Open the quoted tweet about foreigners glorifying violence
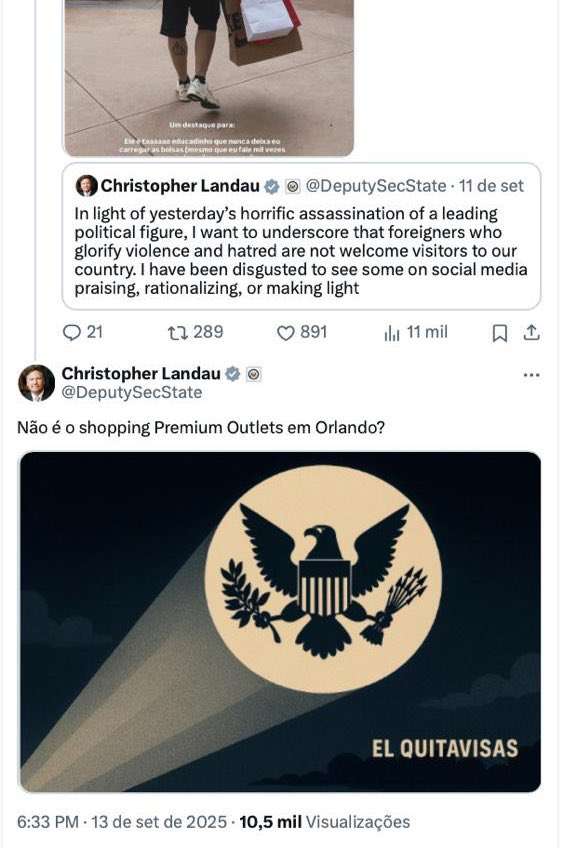The width and height of the screenshot is (563, 848). [x=301, y=236]
